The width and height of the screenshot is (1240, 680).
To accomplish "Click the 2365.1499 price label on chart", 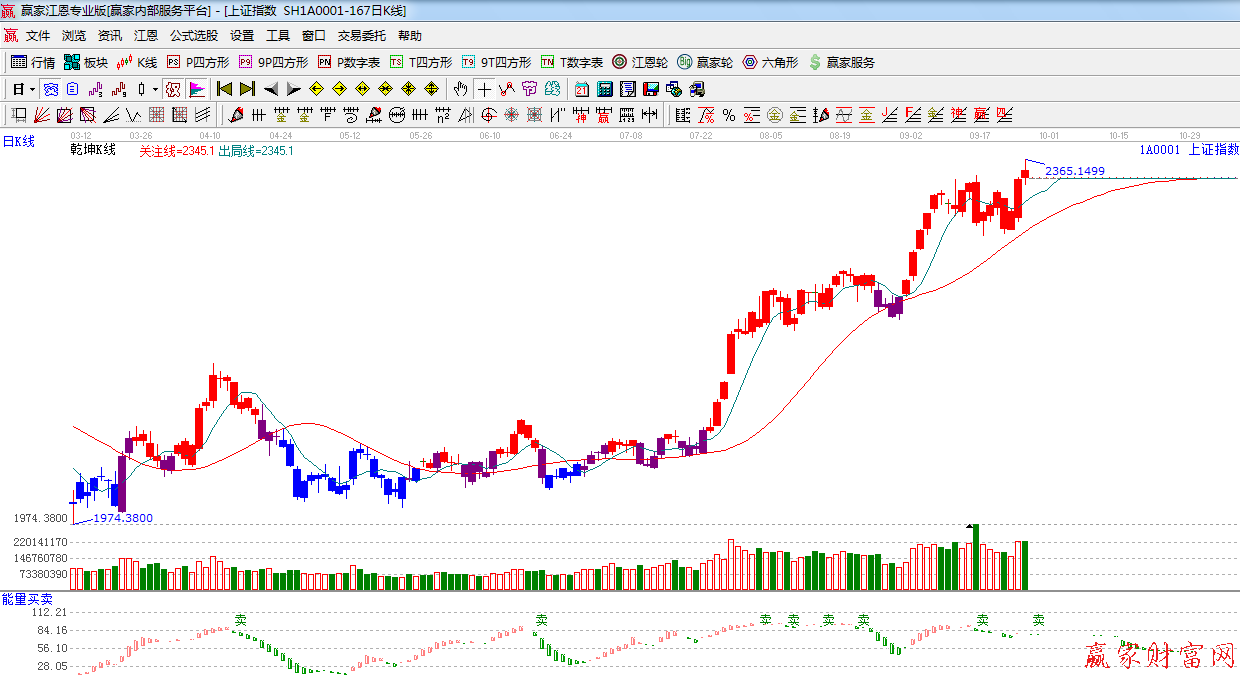I will tap(1075, 172).
